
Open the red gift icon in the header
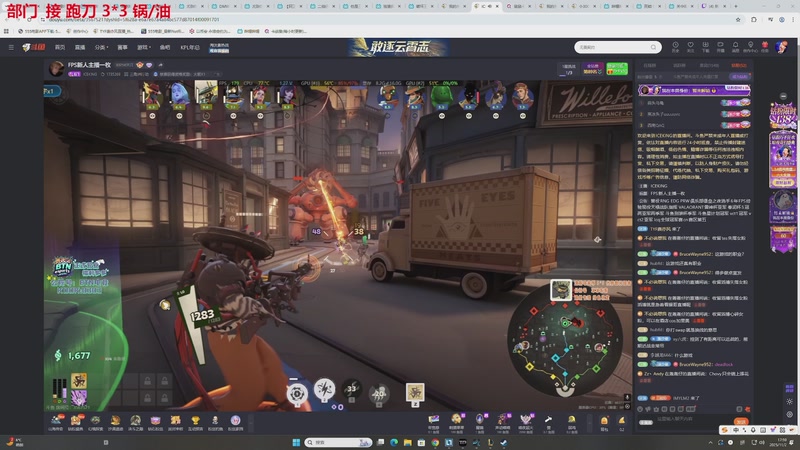[x=765, y=47]
